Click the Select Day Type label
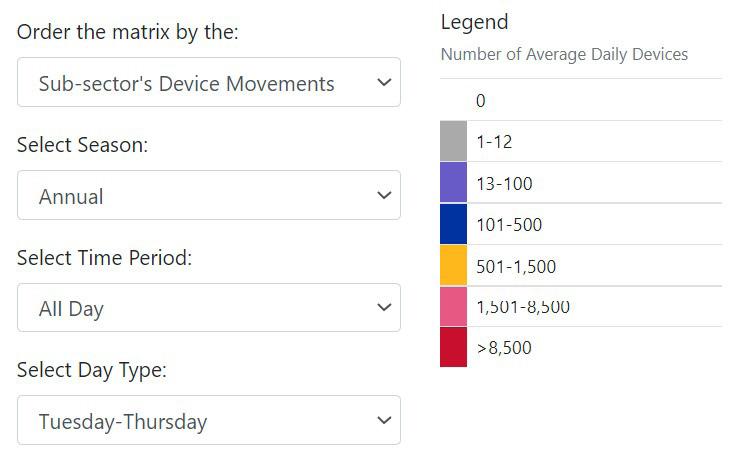The image size is (735, 453). tap(92, 370)
